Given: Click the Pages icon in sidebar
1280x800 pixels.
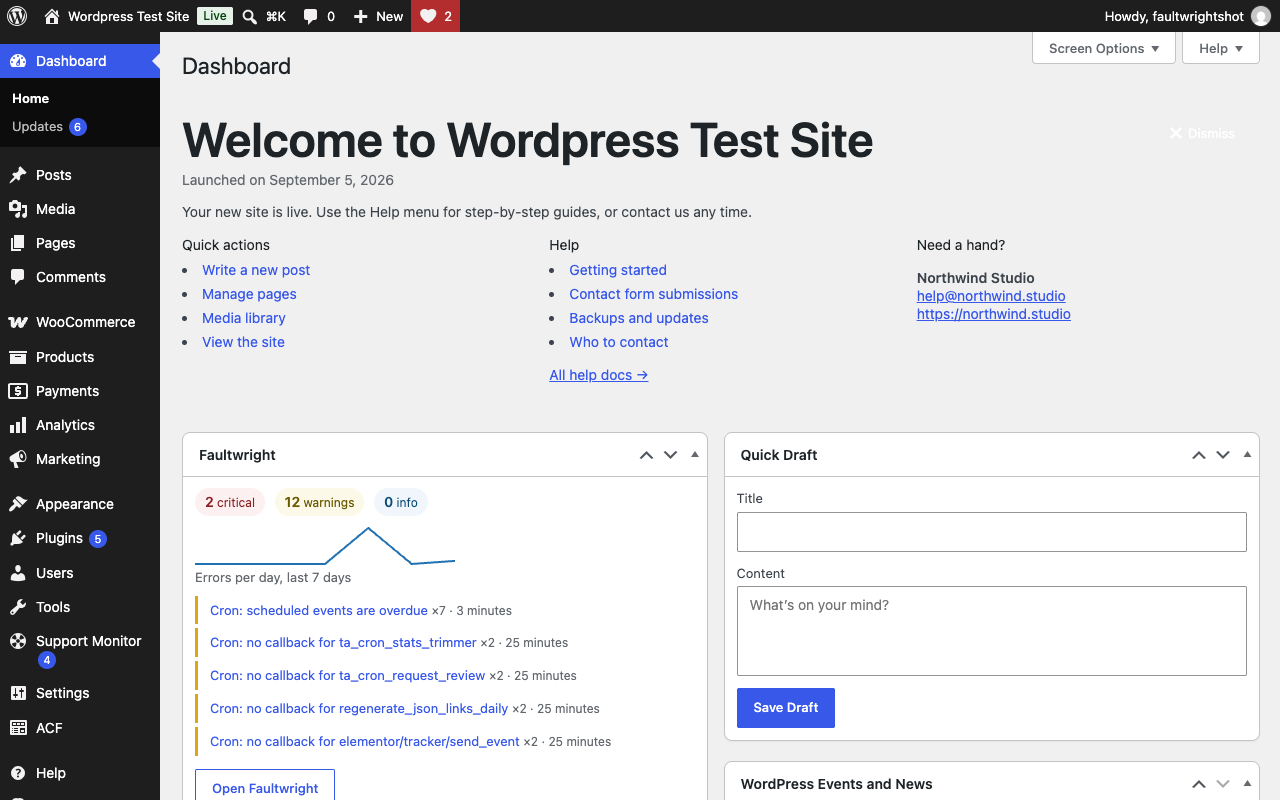Looking at the screenshot, I should [x=18, y=243].
